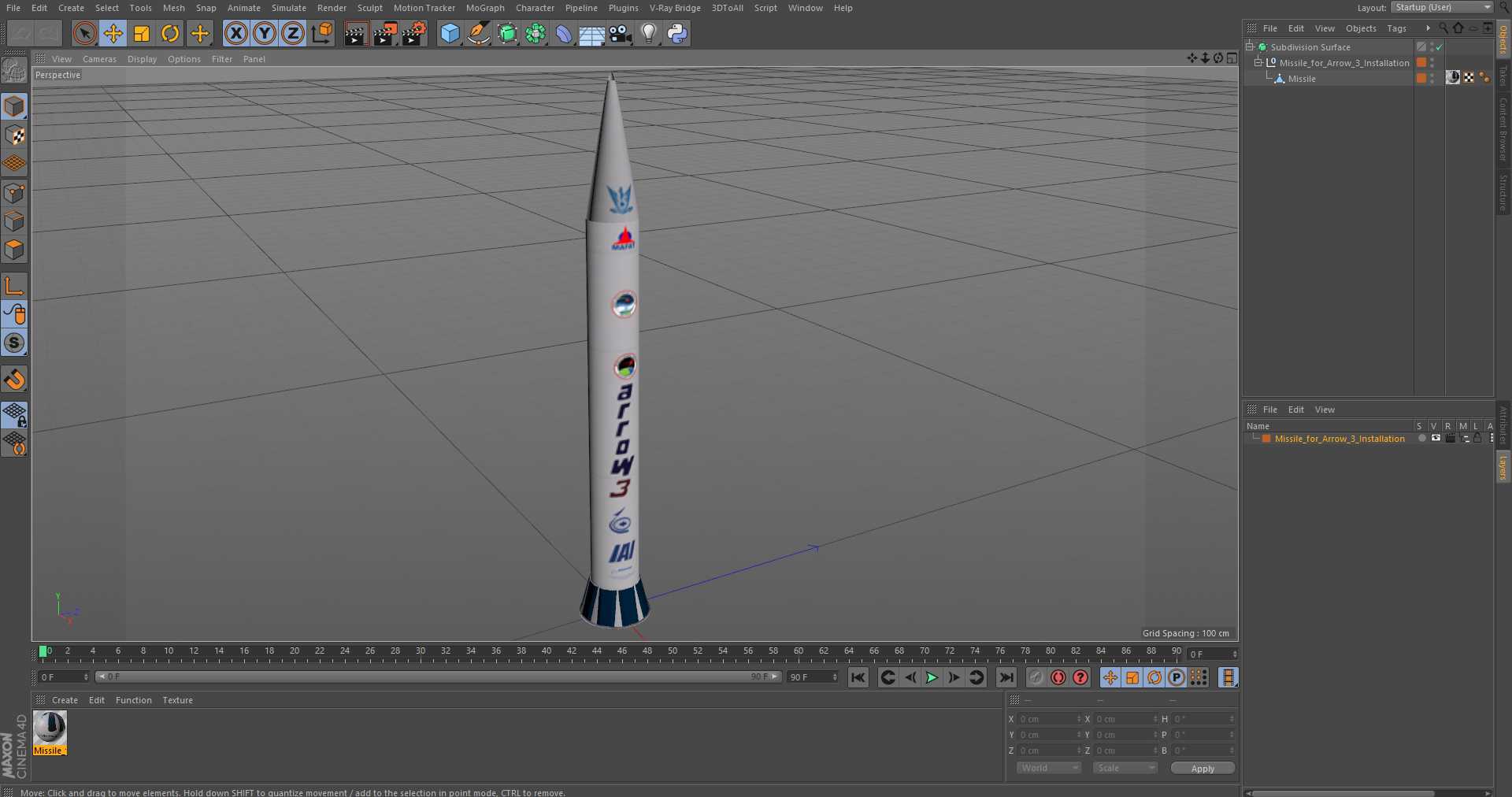Open the Content Browser side tab
This screenshot has height=797, width=1512.
(x=1503, y=129)
